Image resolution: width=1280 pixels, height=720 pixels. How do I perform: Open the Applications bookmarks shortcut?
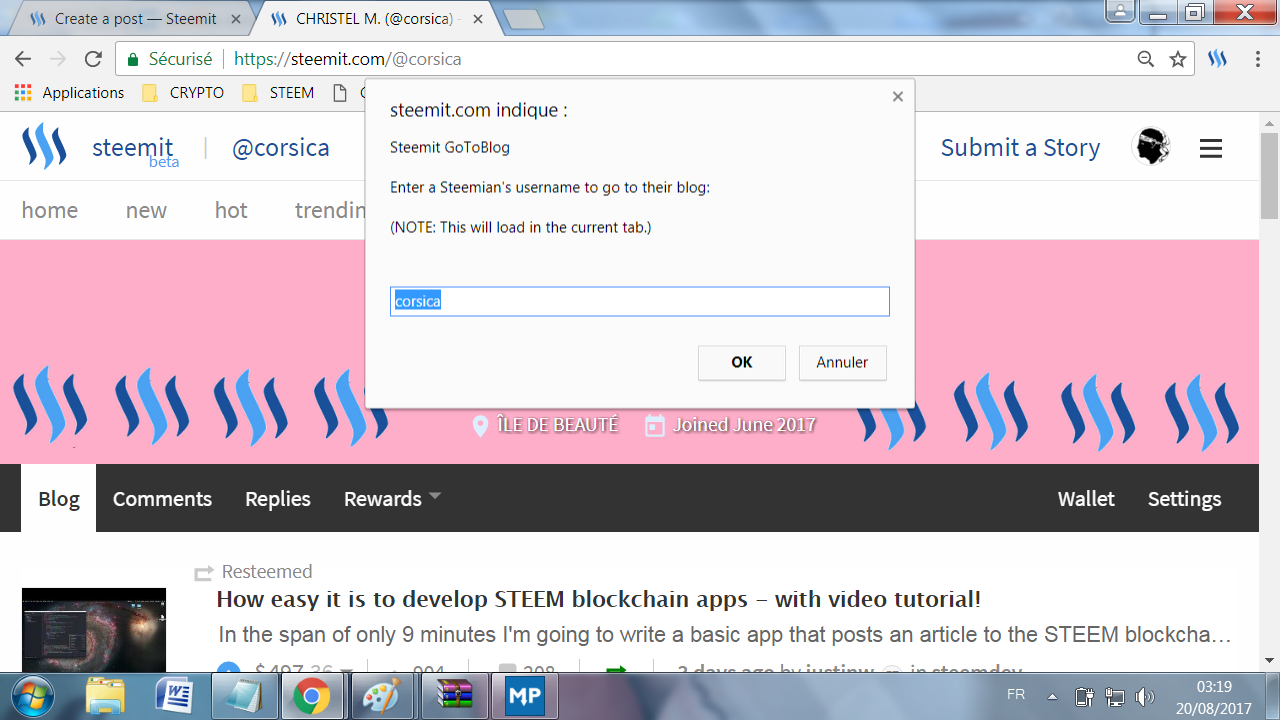(x=69, y=93)
